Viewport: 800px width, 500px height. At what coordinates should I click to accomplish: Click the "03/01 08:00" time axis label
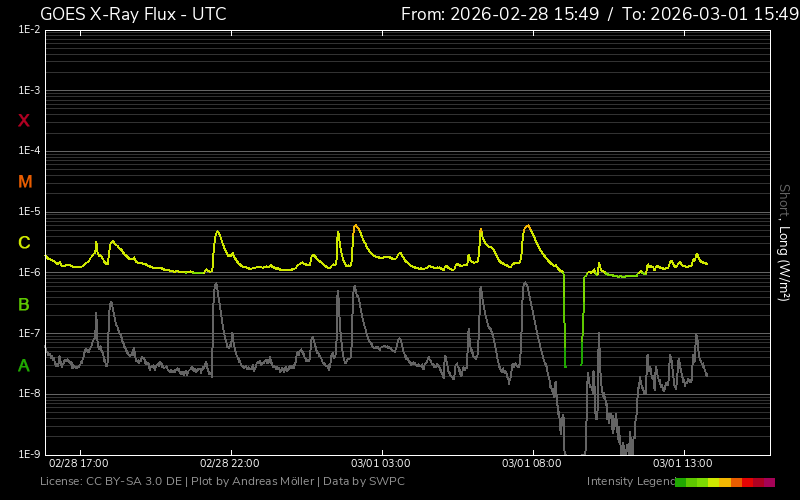click(x=532, y=463)
